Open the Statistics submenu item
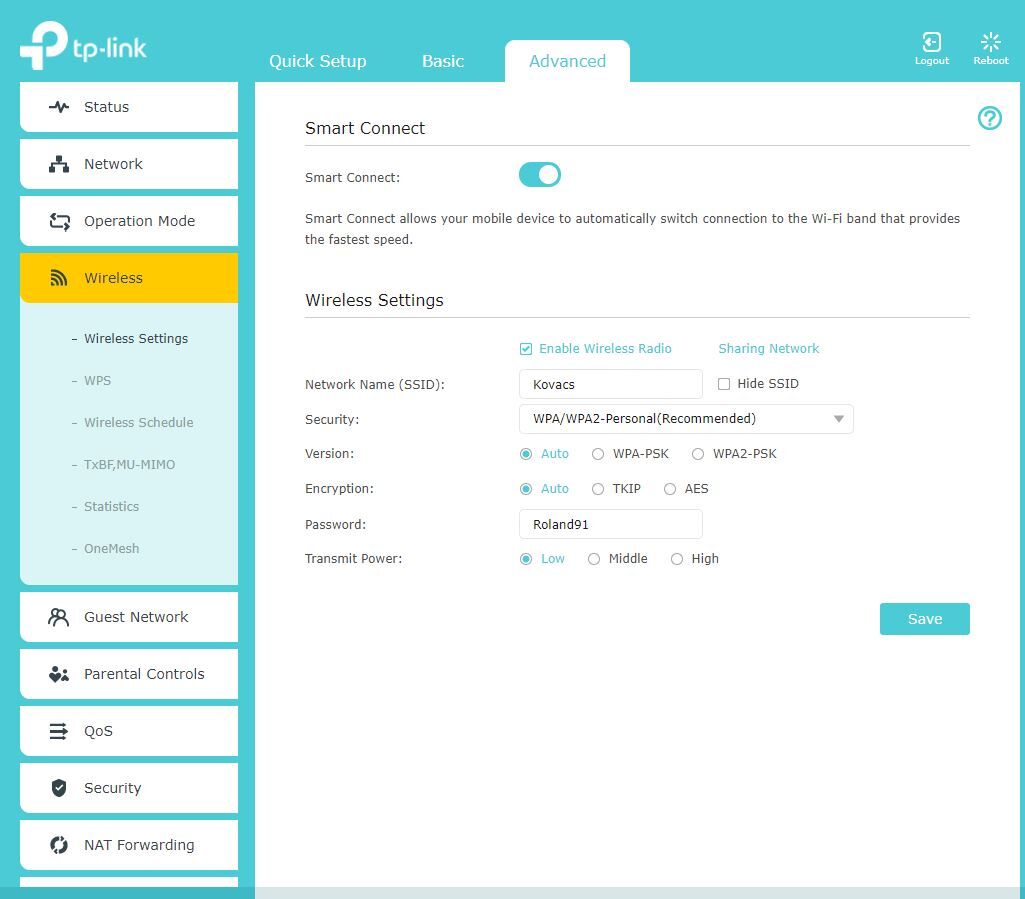 tap(111, 507)
